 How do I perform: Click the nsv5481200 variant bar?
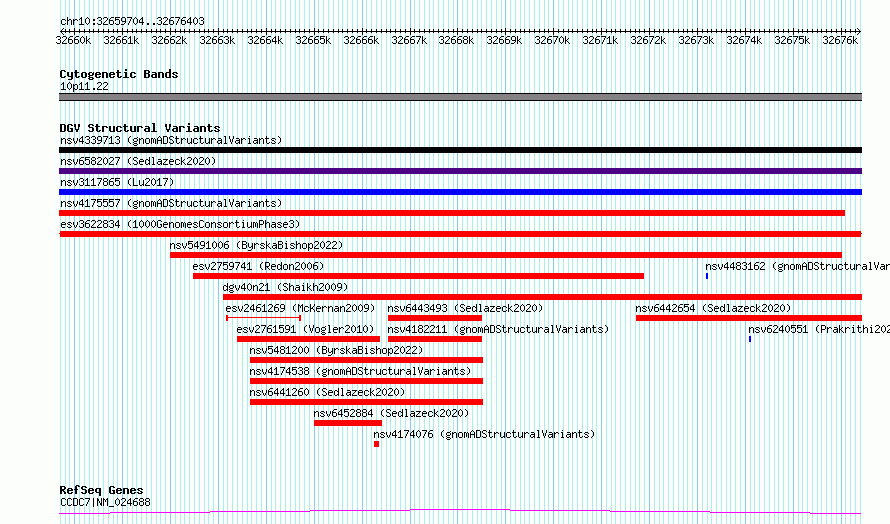[x=366, y=360]
